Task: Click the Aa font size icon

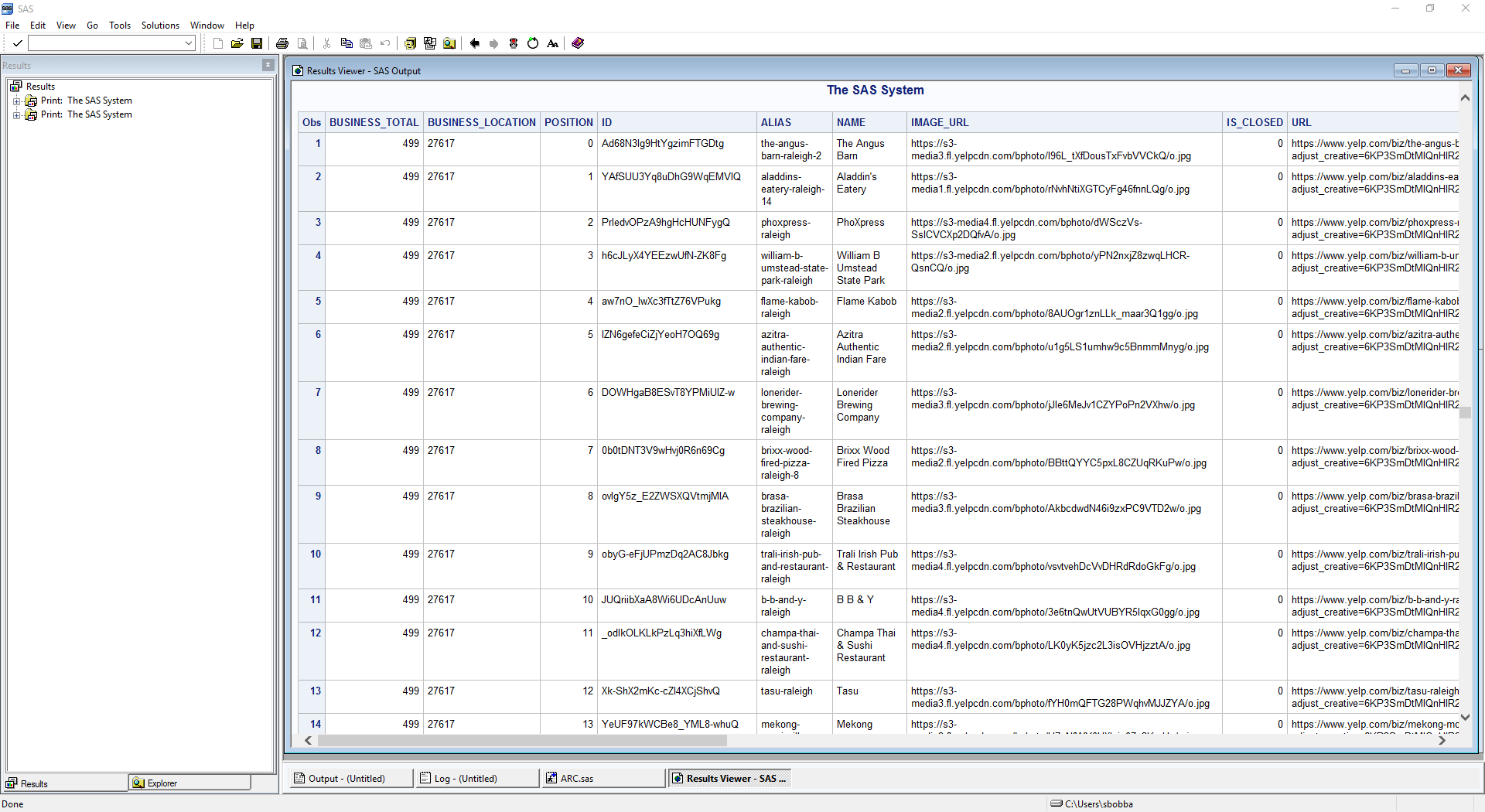Action: pyautogui.click(x=552, y=43)
